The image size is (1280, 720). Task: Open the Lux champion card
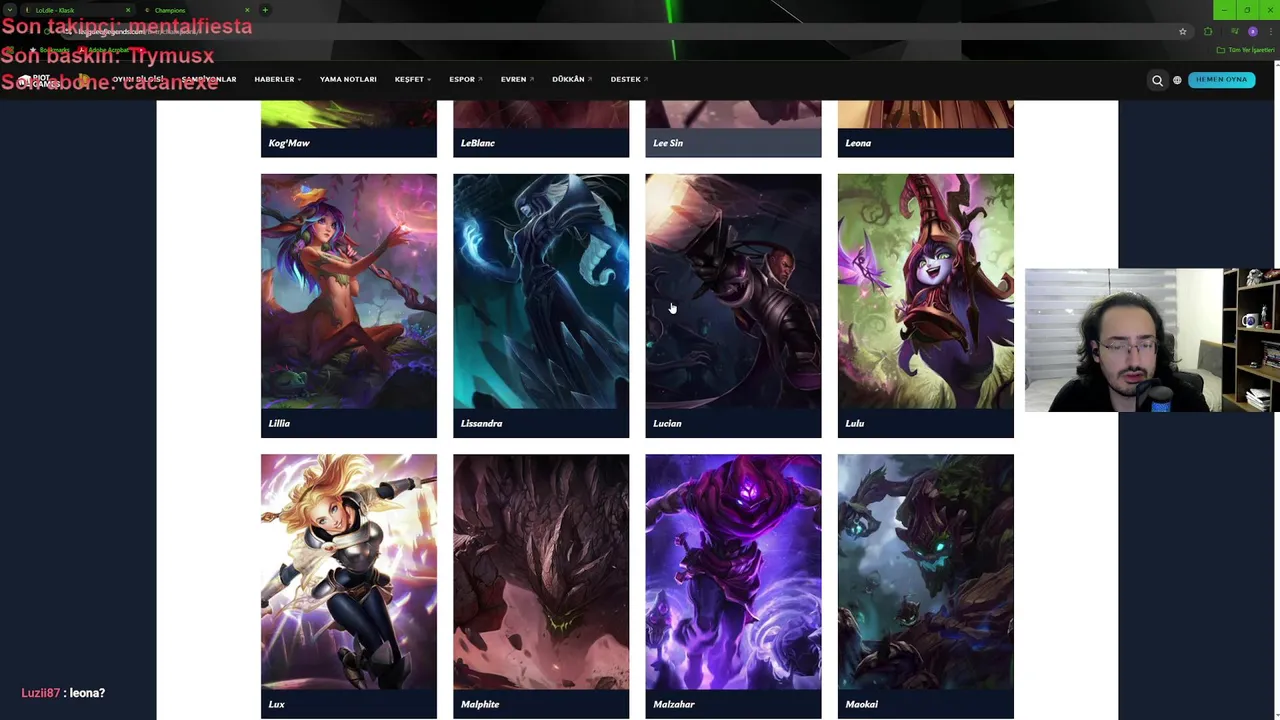click(349, 587)
